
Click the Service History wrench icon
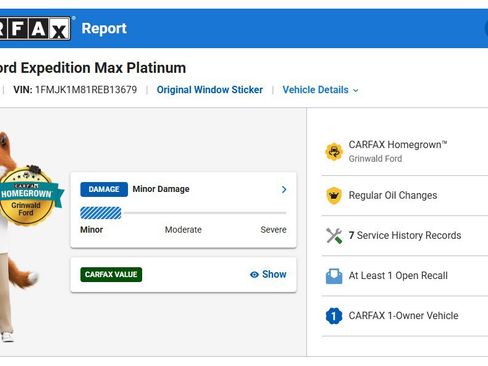click(x=334, y=235)
